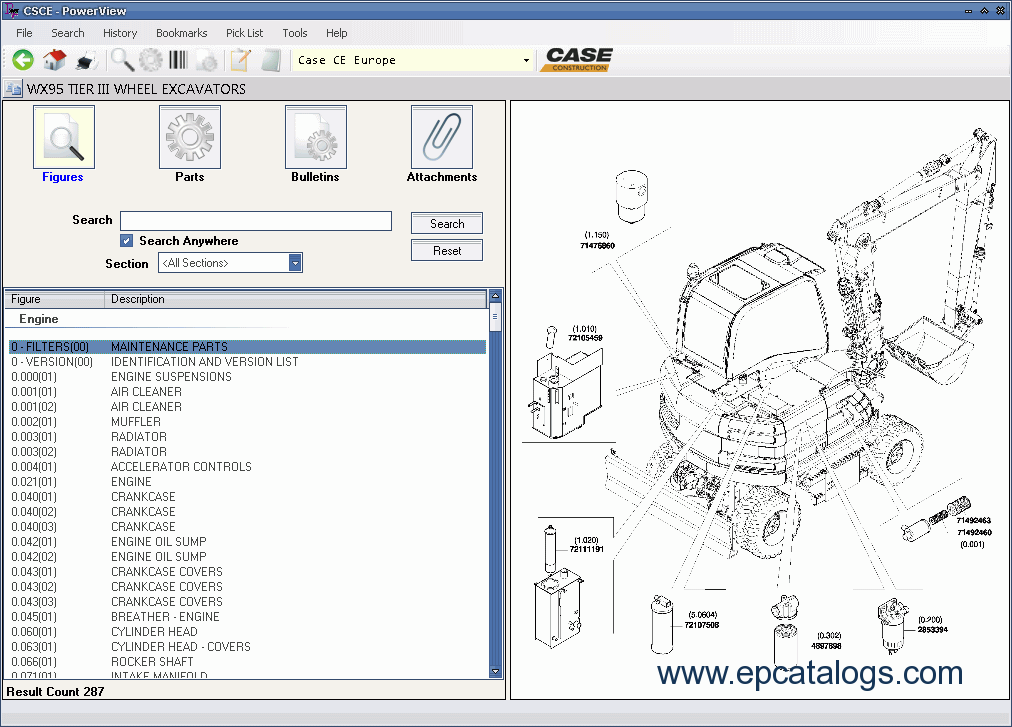Sort by the Description column header

click(296, 299)
